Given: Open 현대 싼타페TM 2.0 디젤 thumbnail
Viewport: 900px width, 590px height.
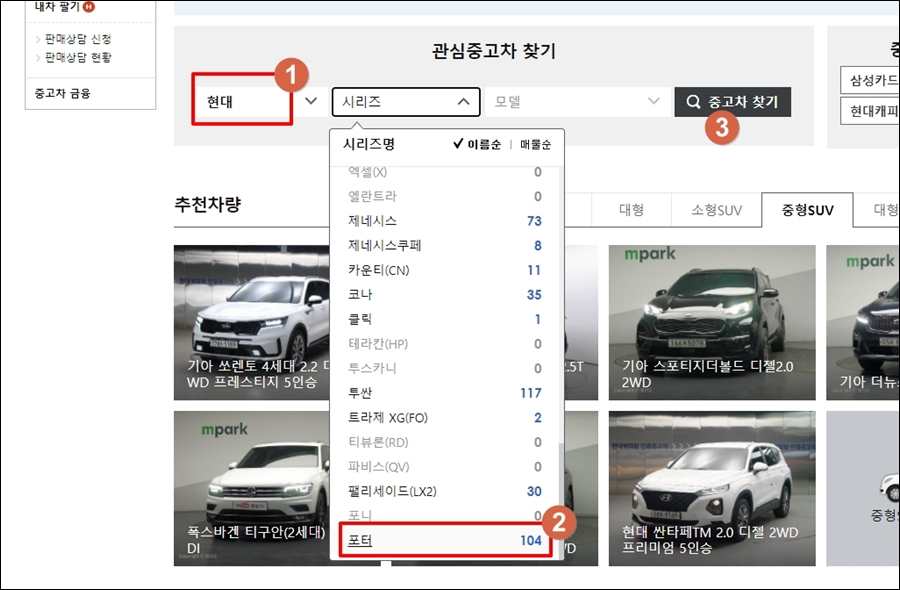Looking at the screenshot, I should pyautogui.click(x=712, y=488).
